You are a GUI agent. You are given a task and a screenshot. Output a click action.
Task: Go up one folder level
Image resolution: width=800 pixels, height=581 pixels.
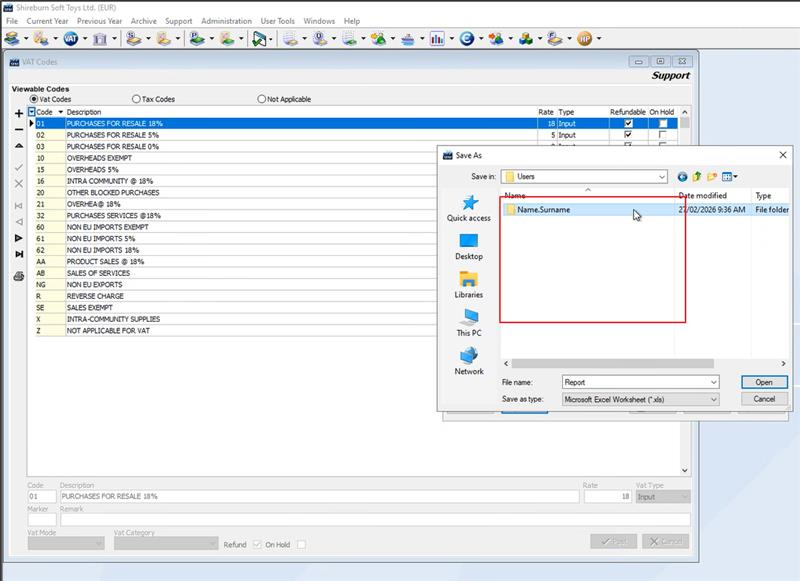697,177
